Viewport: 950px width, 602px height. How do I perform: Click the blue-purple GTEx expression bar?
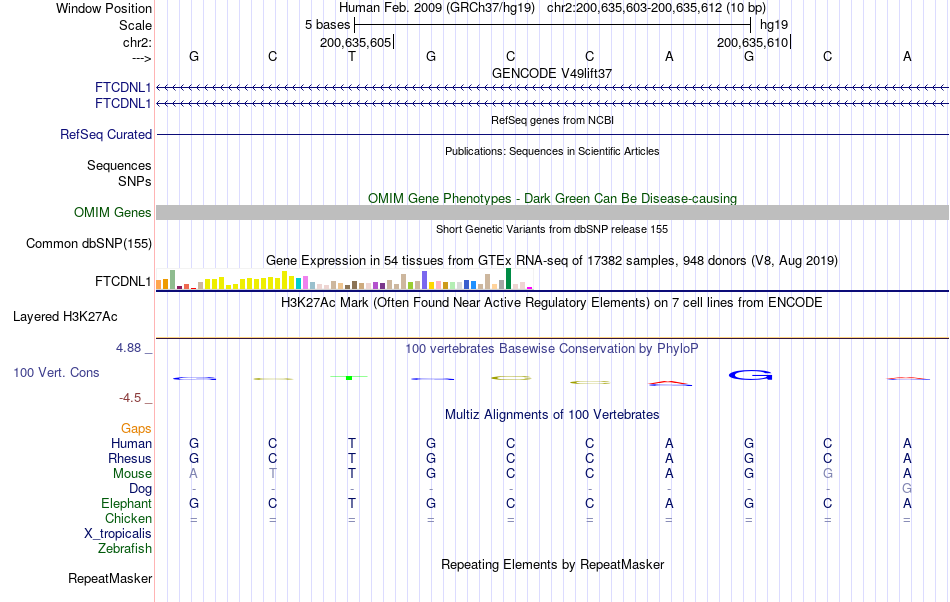click(425, 280)
